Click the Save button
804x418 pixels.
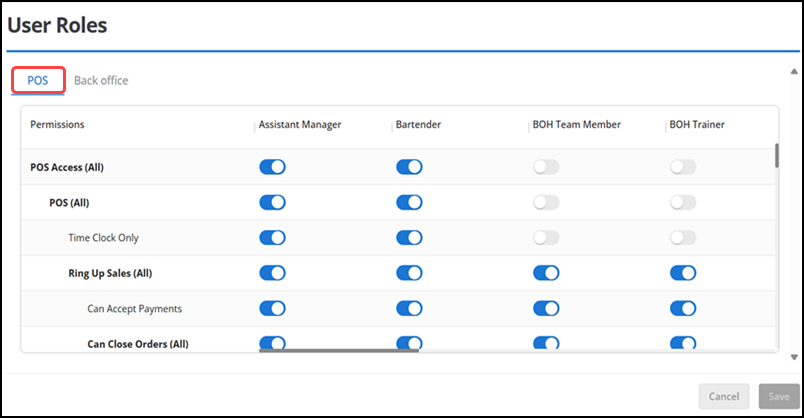click(x=779, y=396)
